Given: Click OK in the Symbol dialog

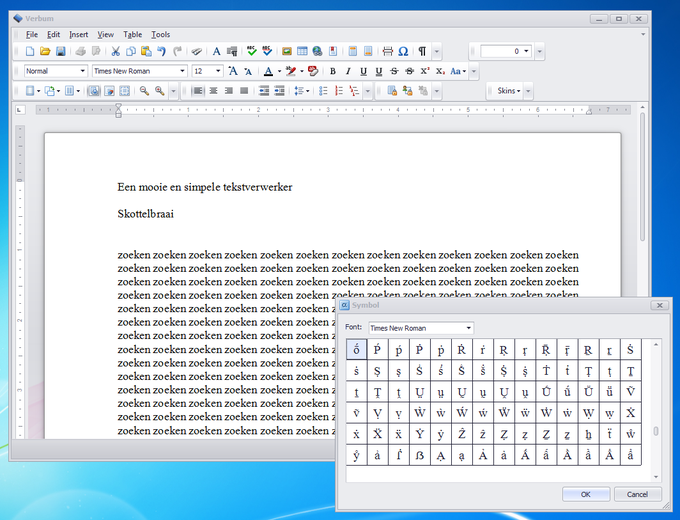Looking at the screenshot, I should click(x=585, y=494).
